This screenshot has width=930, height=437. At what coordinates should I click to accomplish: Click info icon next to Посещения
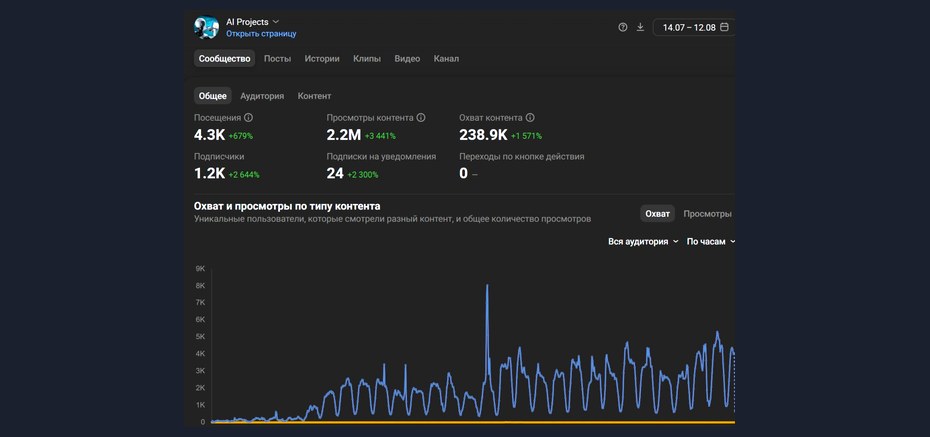[x=249, y=117]
